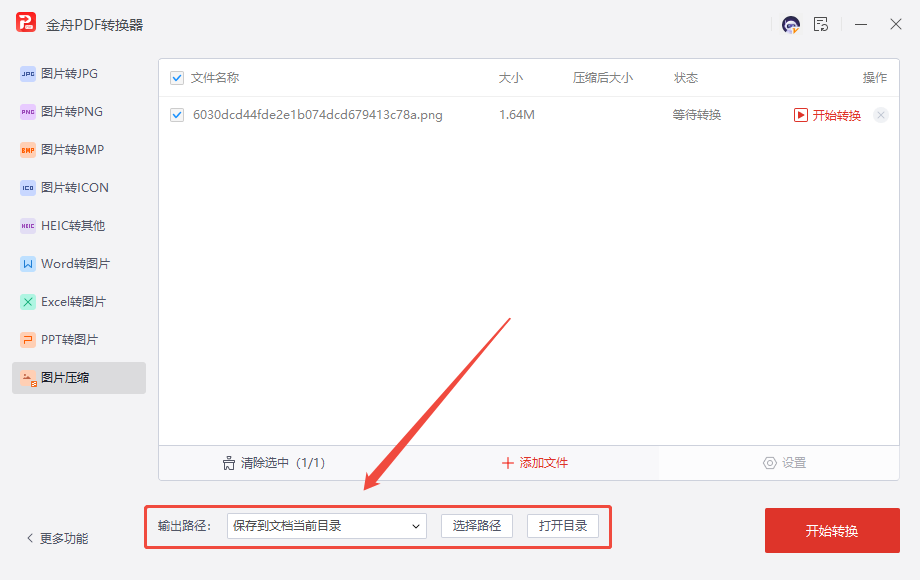
Task: Click 打开目录 button
Action: tap(563, 526)
